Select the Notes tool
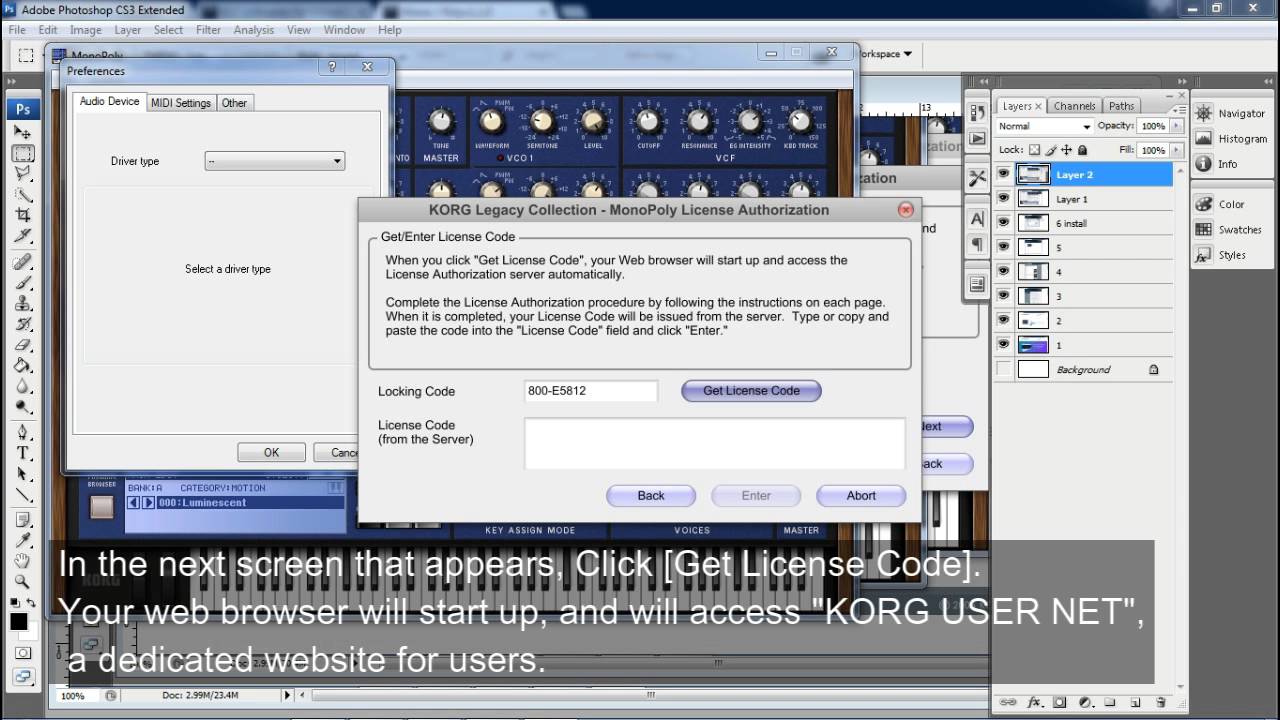 tap(23, 520)
